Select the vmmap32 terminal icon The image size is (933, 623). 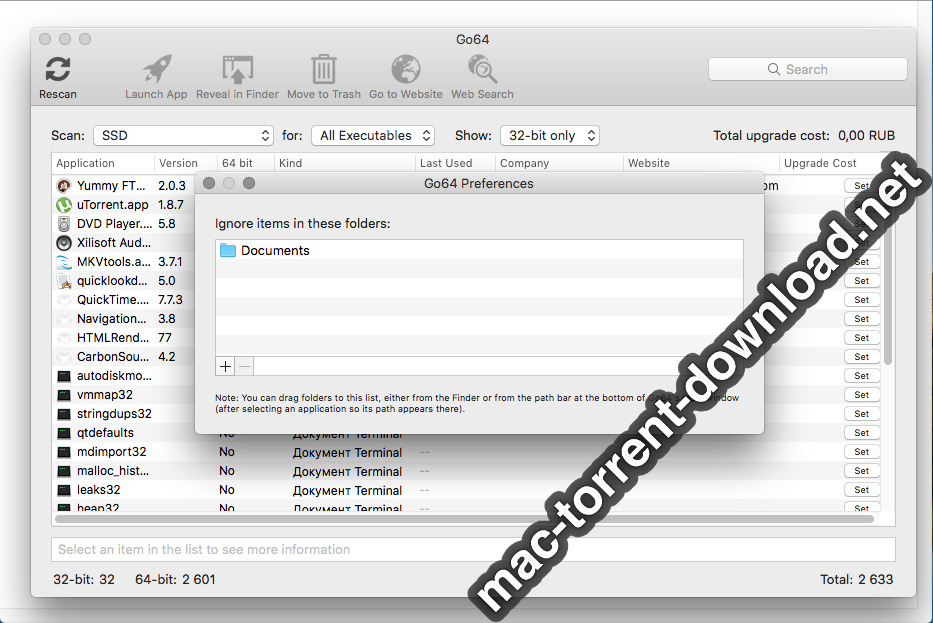coord(64,395)
